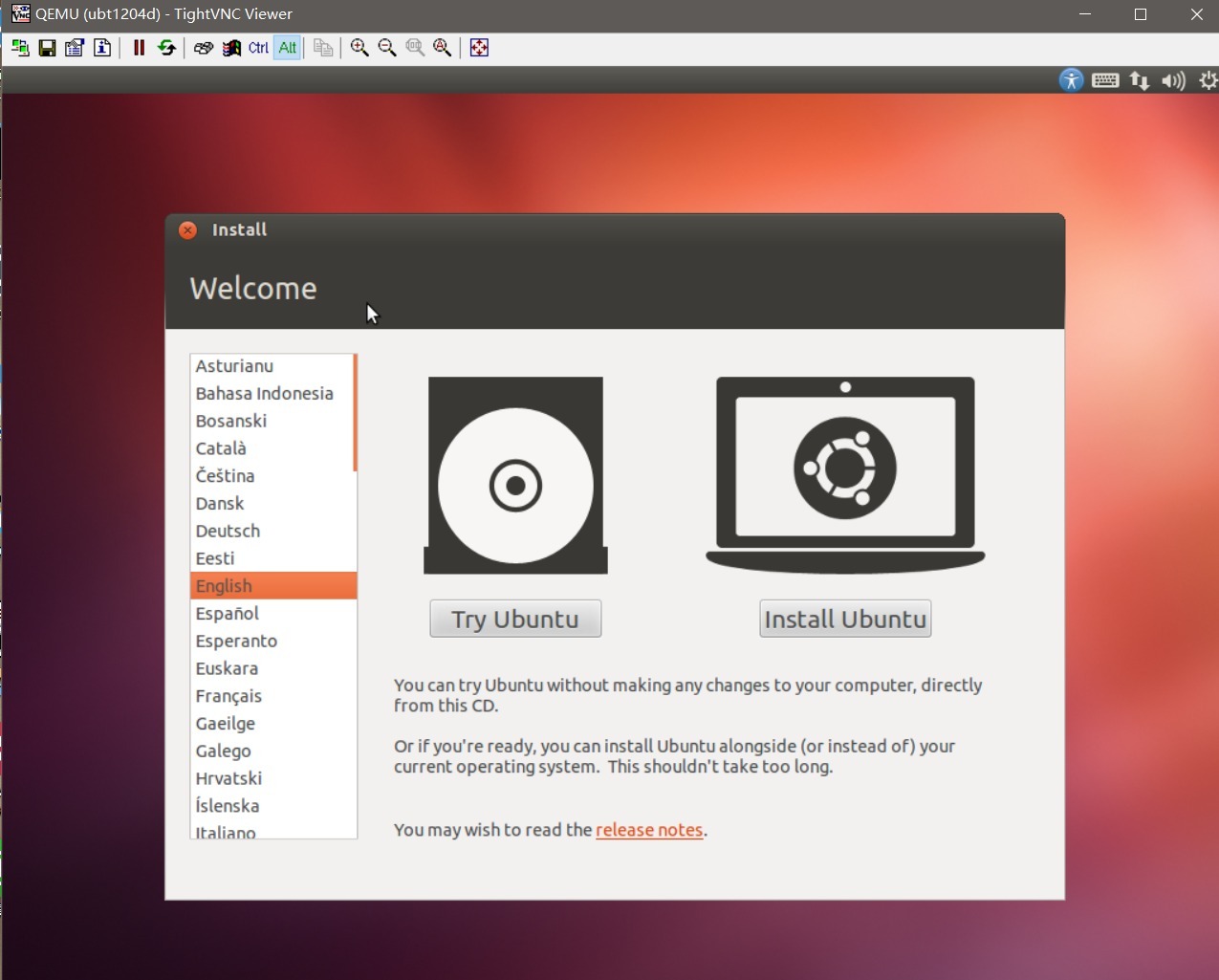This screenshot has width=1219, height=980.
Task: Select Euskara language
Action: (272, 669)
